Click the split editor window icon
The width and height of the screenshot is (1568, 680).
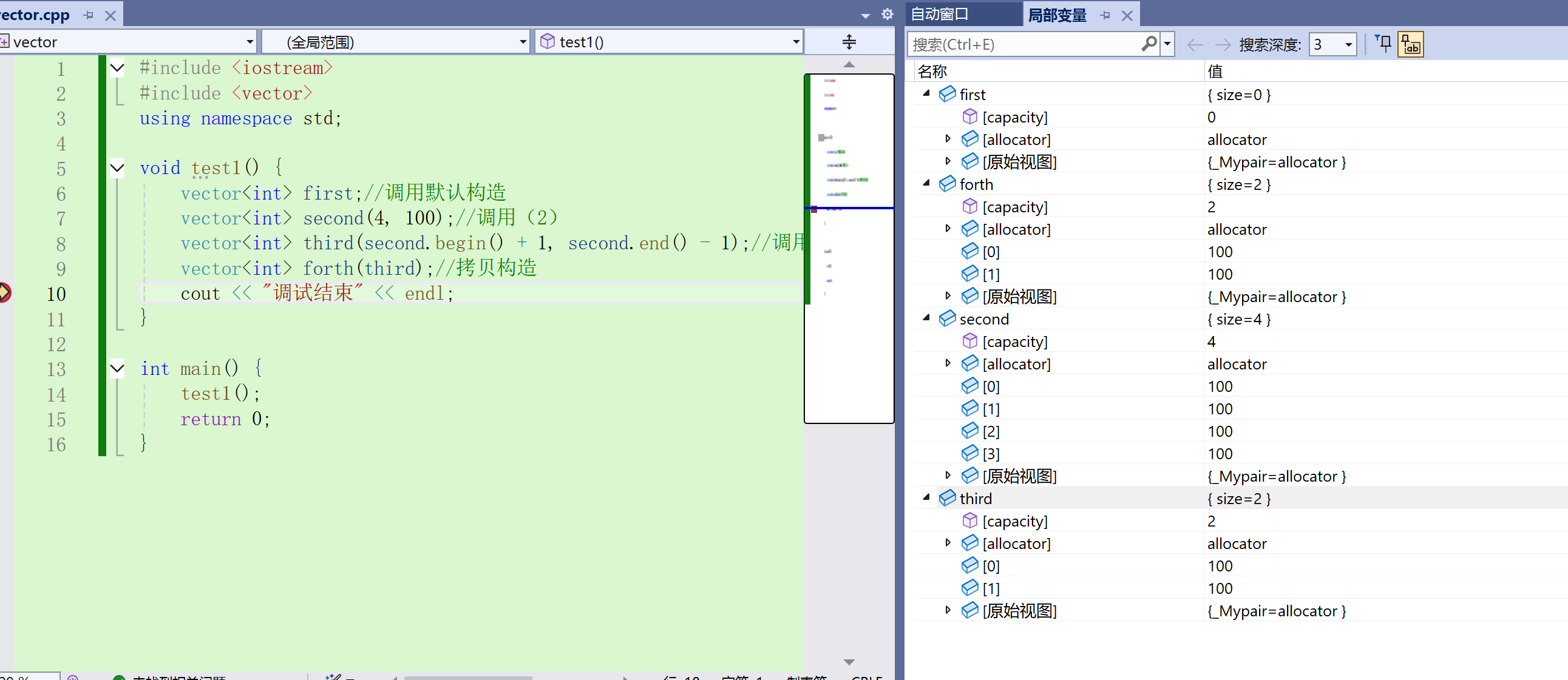[849, 42]
